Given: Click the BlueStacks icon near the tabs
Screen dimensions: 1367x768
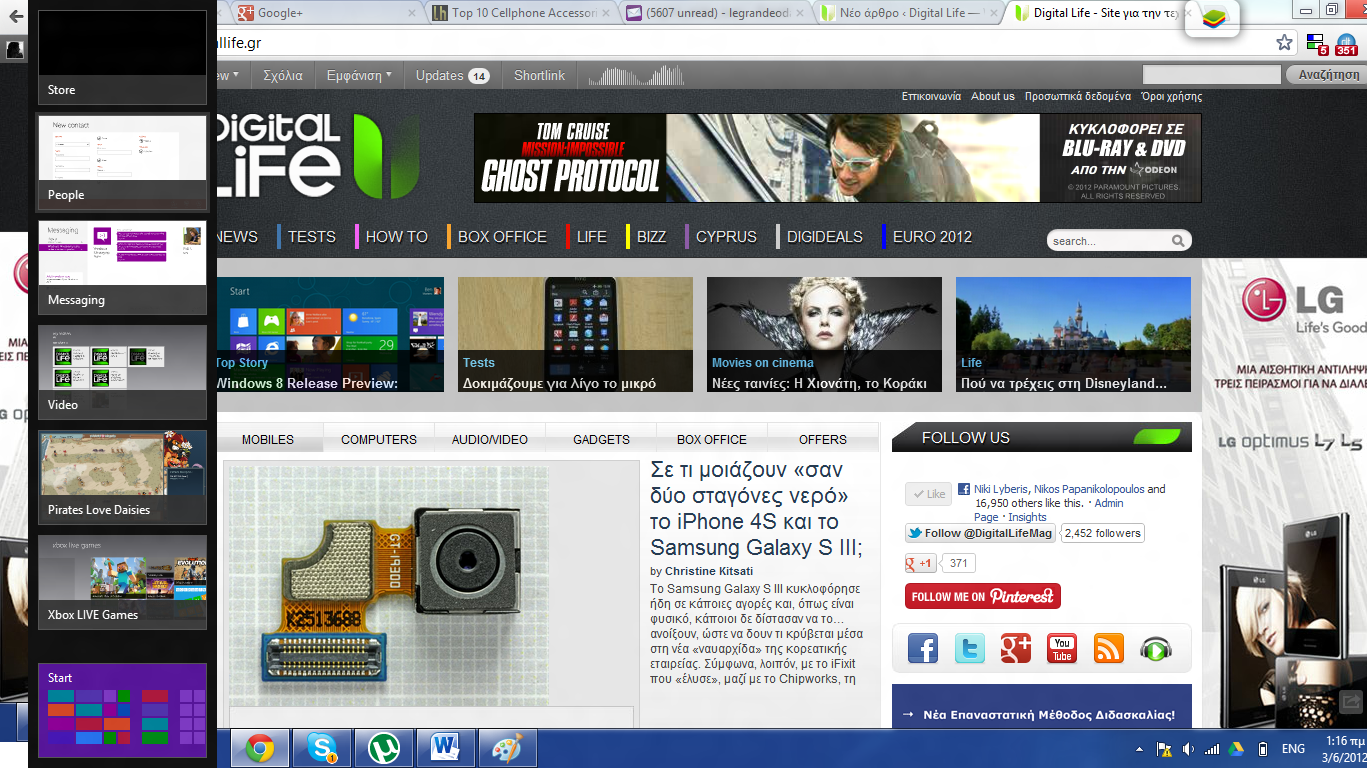Looking at the screenshot, I should pos(1212,18).
